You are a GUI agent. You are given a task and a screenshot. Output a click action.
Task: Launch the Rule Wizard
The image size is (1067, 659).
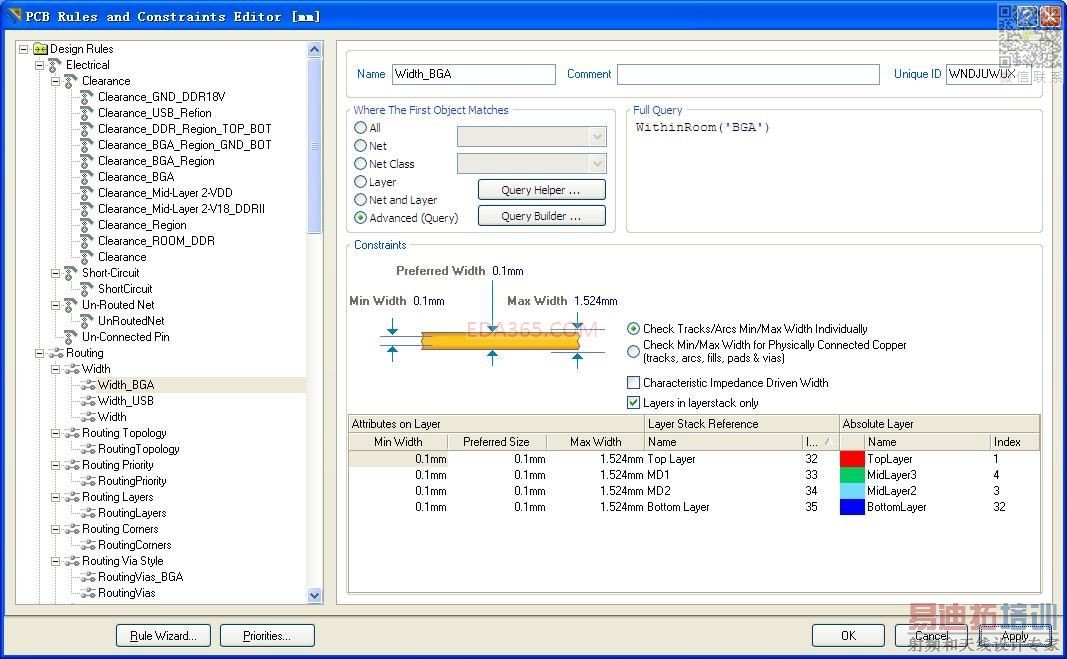coord(163,636)
